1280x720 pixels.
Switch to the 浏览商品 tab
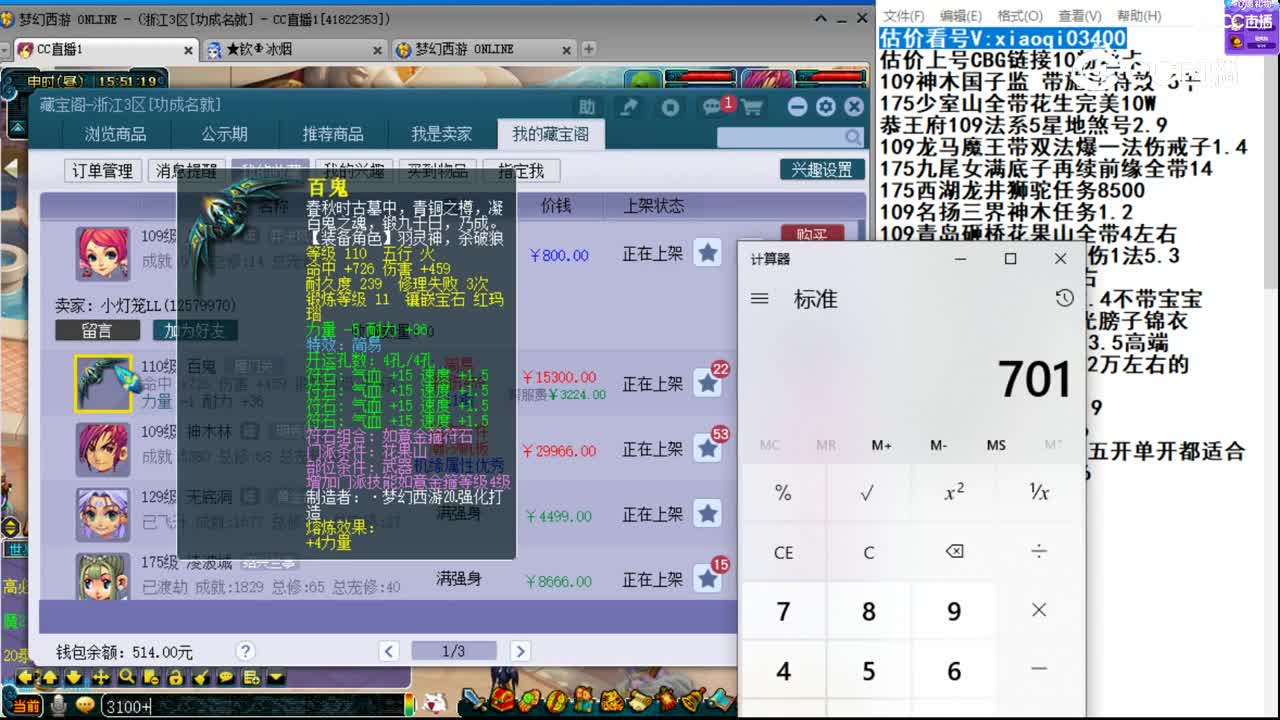(x=115, y=134)
